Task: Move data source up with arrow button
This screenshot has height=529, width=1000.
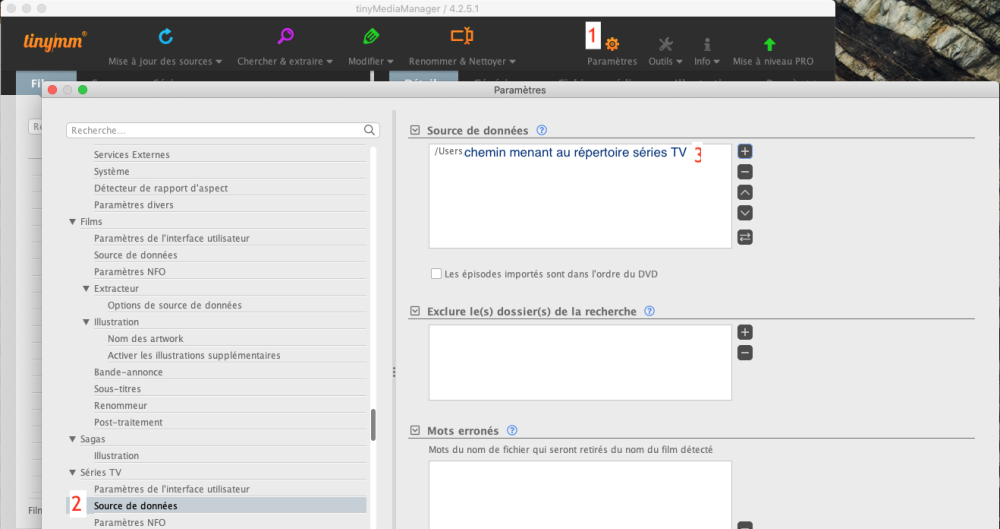Action: pos(745,192)
